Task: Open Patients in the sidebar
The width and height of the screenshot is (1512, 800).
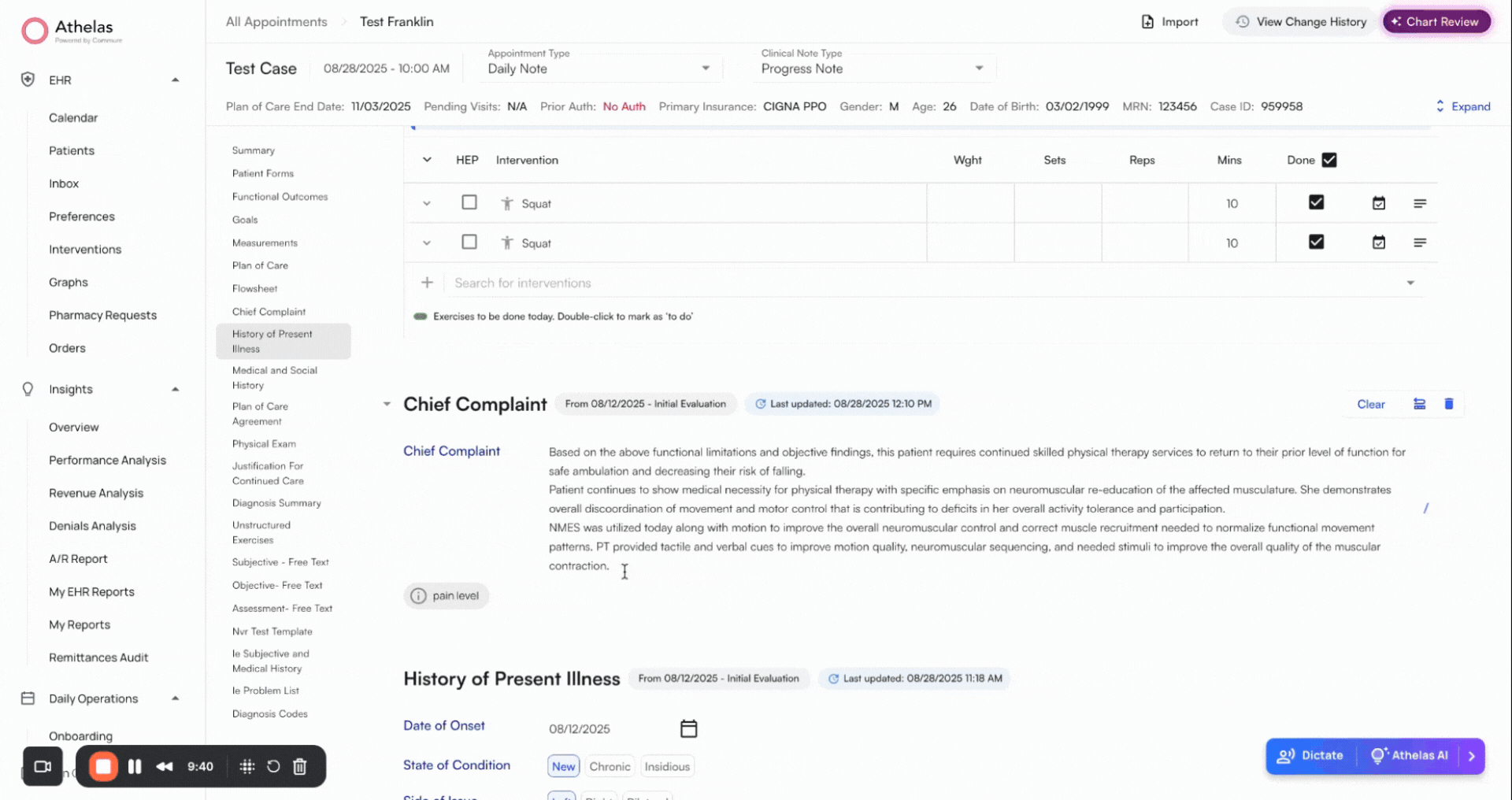Action: tap(72, 150)
